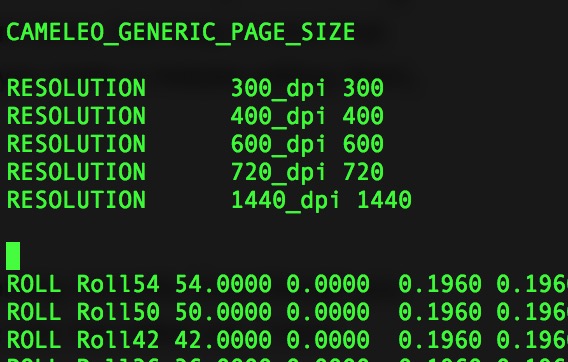Screen dimensions: 568x362
Task: Click the green block cursor
Action: (x=13, y=256)
